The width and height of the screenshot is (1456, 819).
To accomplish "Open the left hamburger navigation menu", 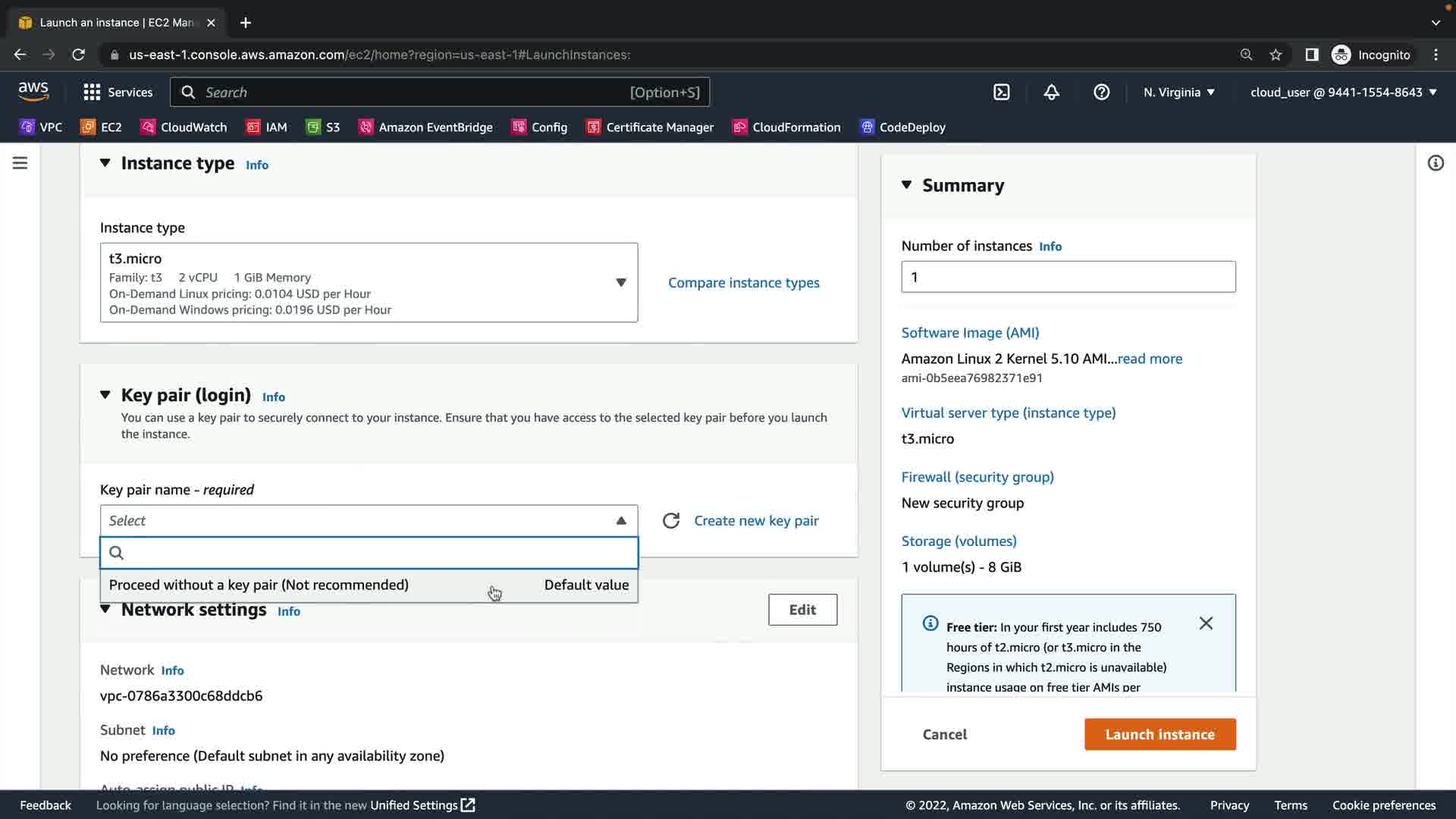I will [x=20, y=163].
